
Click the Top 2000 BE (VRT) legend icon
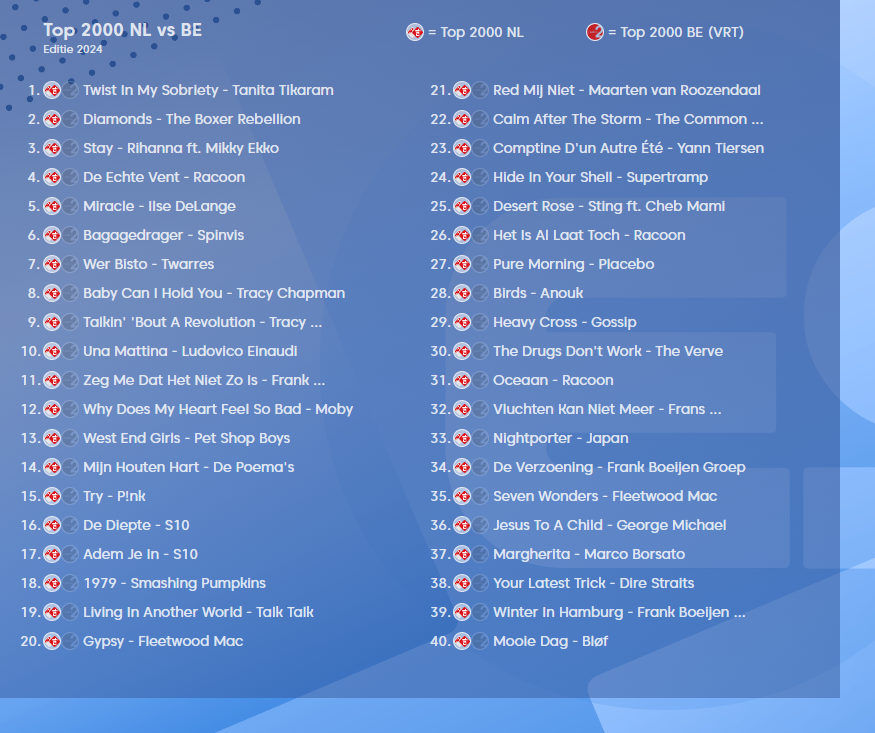595,32
